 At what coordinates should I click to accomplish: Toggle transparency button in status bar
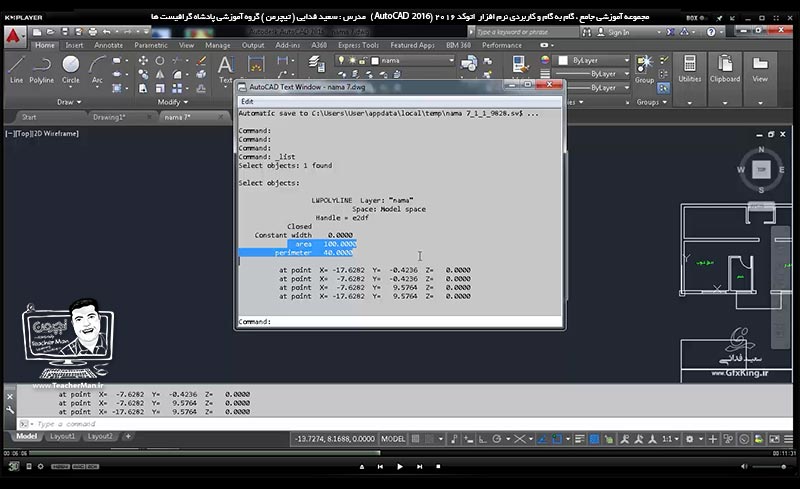click(x=594, y=439)
